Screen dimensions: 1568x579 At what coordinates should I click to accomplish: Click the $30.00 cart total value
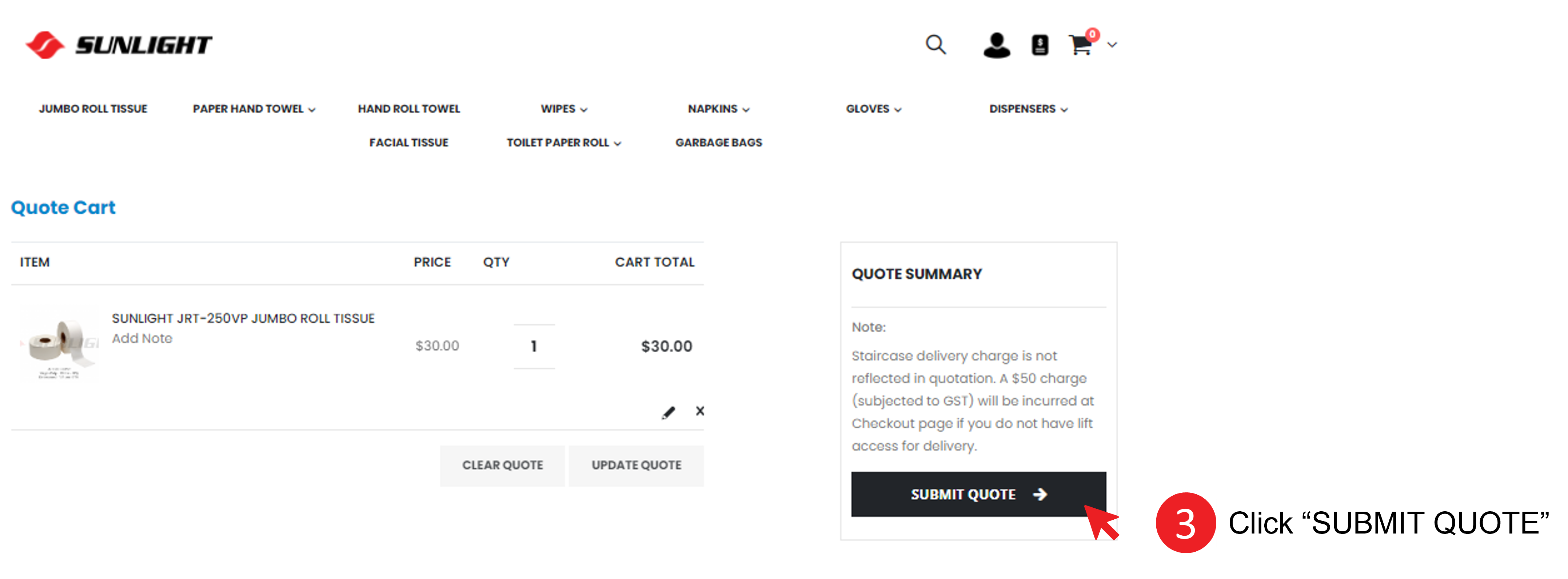coord(667,346)
